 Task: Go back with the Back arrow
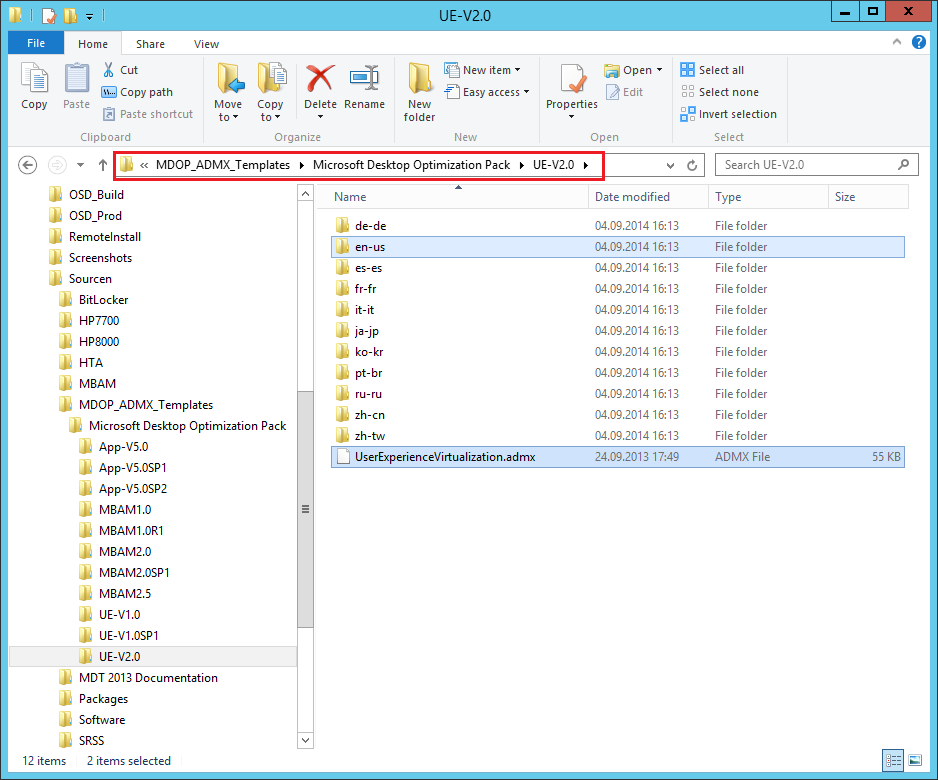click(x=28, y=165)
